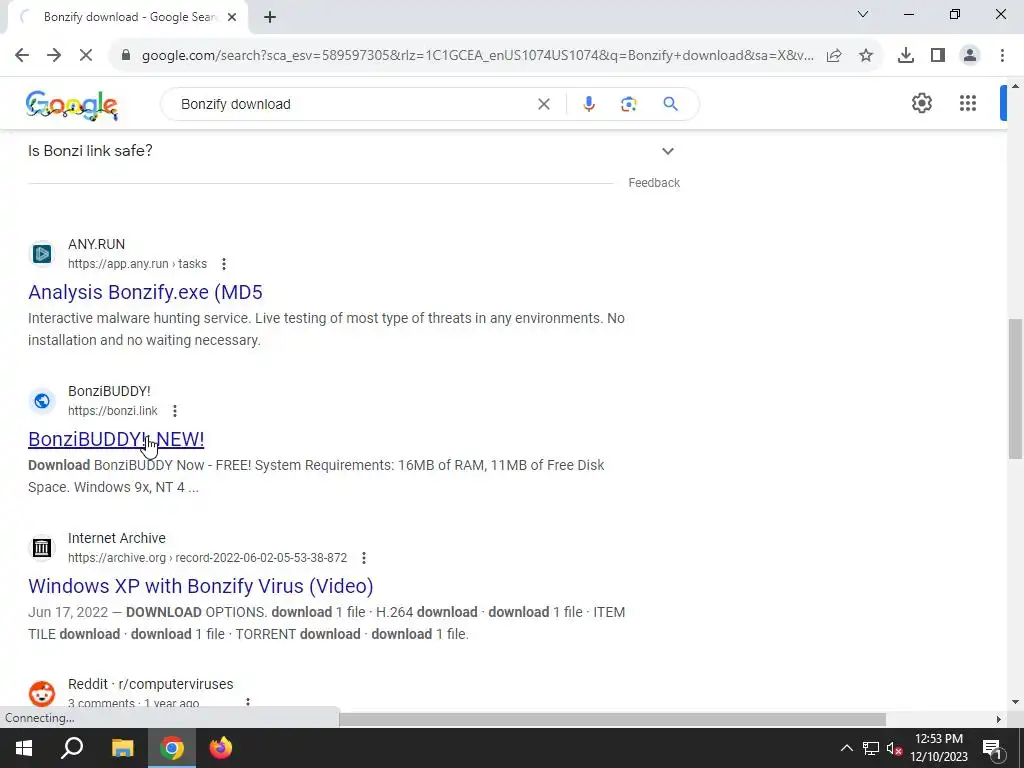
Task: Open more options for archive.org result
Action: (x=364, y=558)
